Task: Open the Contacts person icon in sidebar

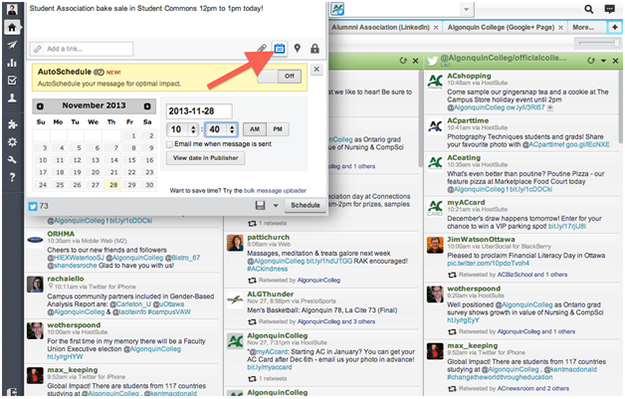Action: (x=12, y=98)
